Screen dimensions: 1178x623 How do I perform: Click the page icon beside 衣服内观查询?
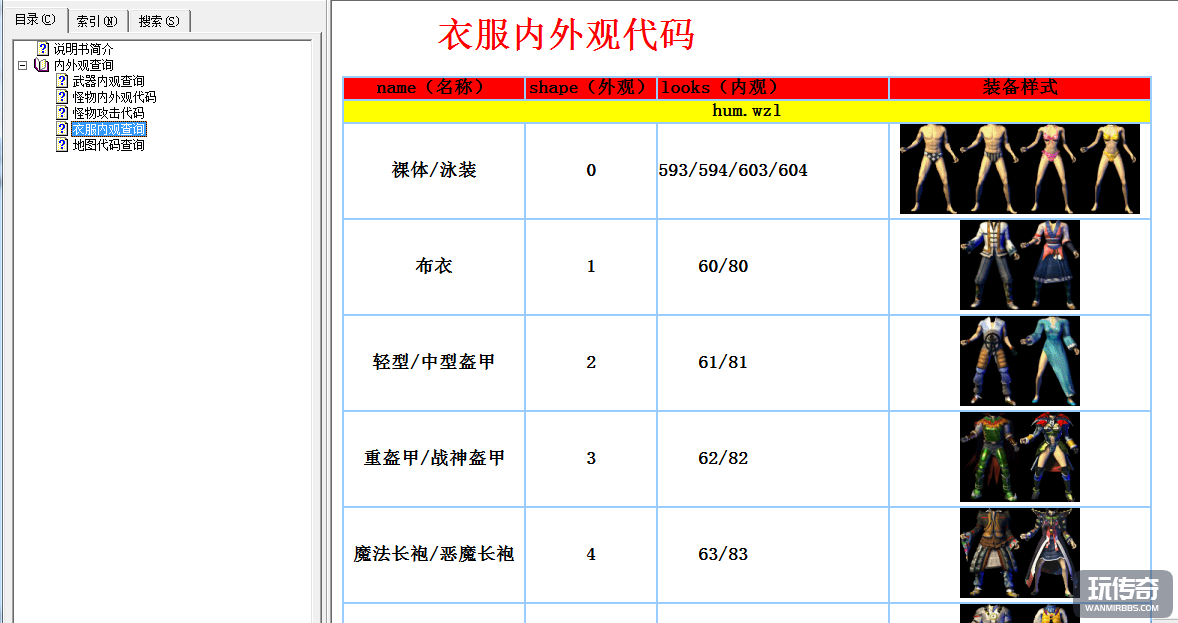pos(62,129)
